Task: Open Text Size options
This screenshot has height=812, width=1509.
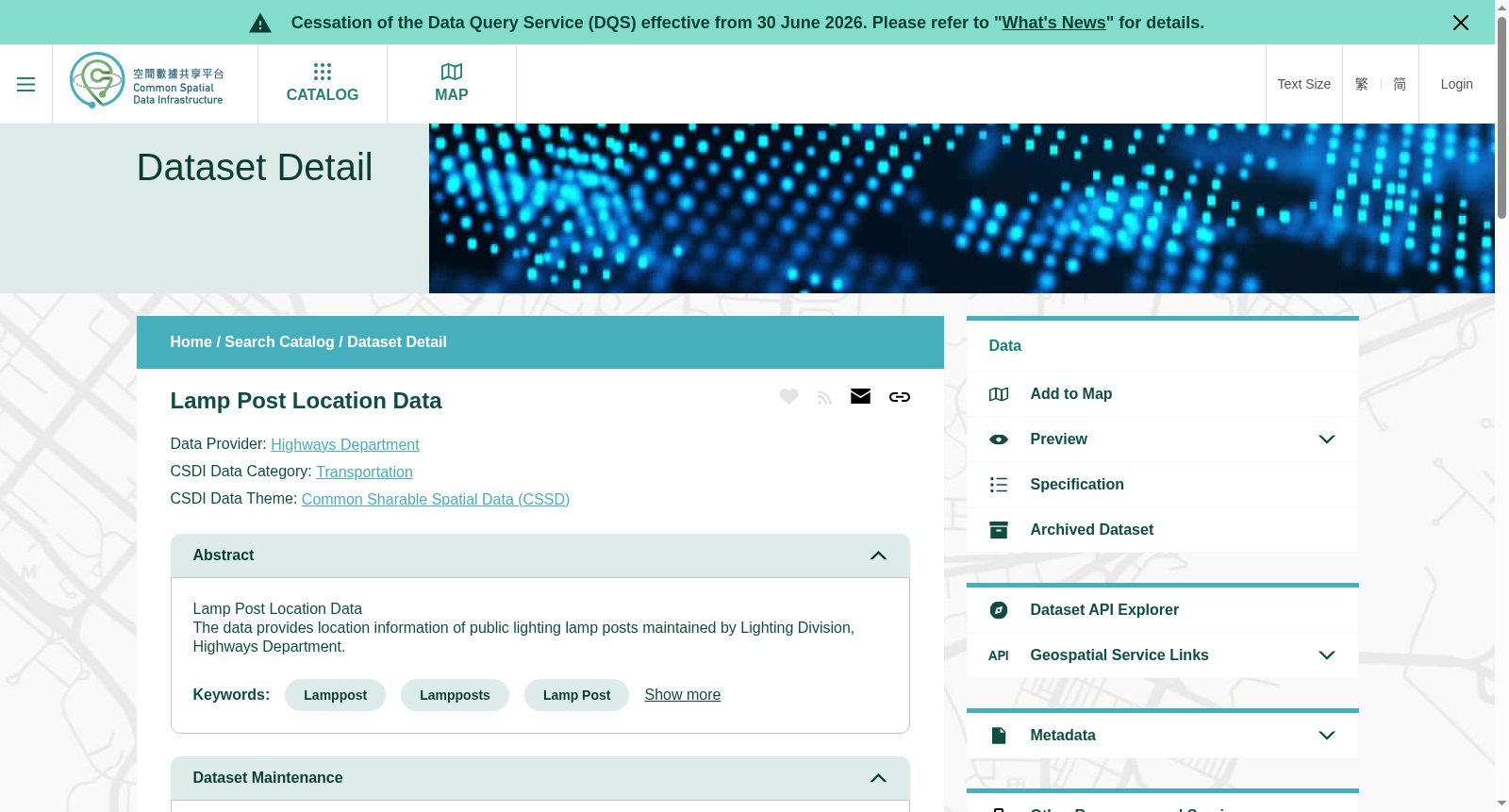Action: [x=1303, y=84]
